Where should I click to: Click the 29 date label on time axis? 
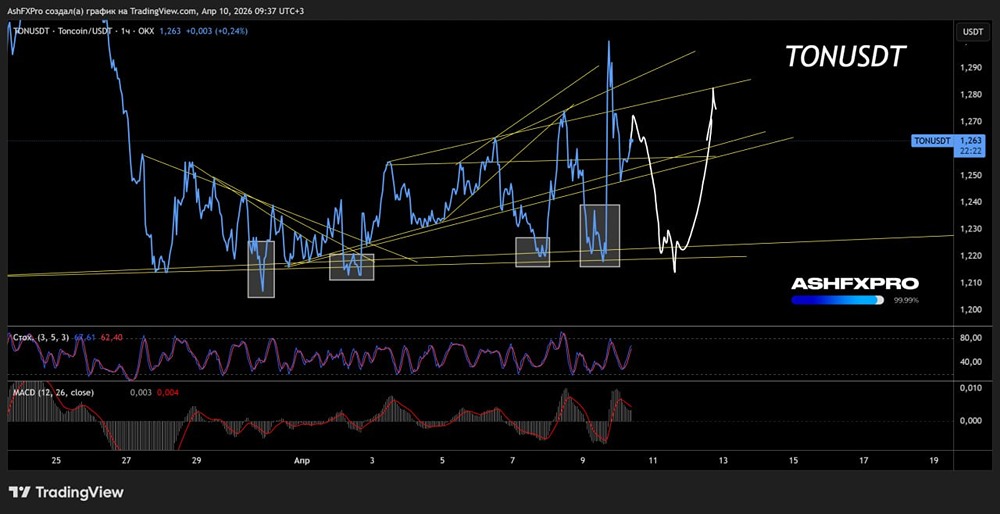click(196, 460)
